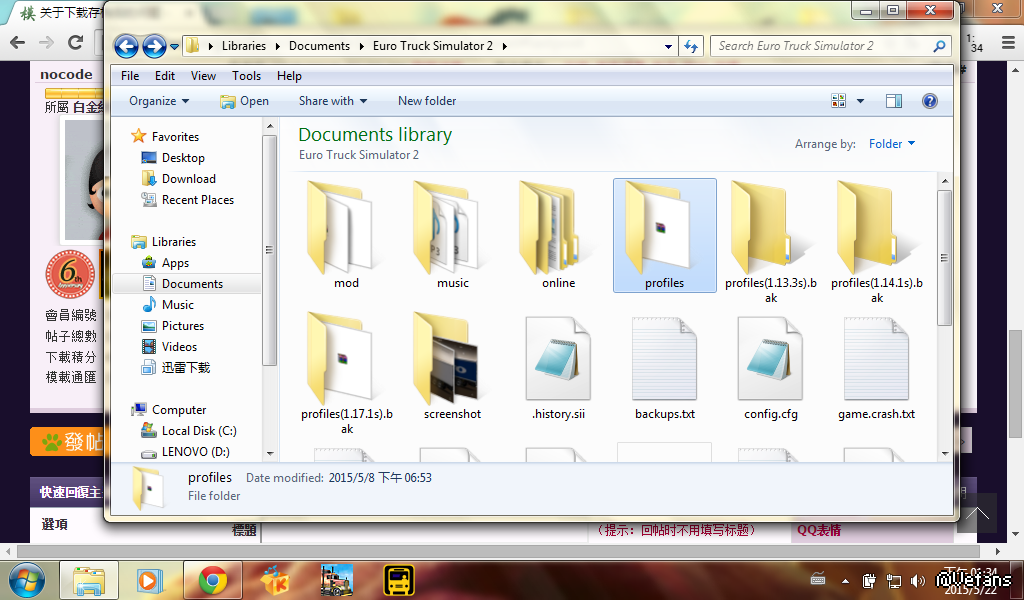Open the View menu
The width and height of the screenshot is (1024, 600).
click(203, 76)
